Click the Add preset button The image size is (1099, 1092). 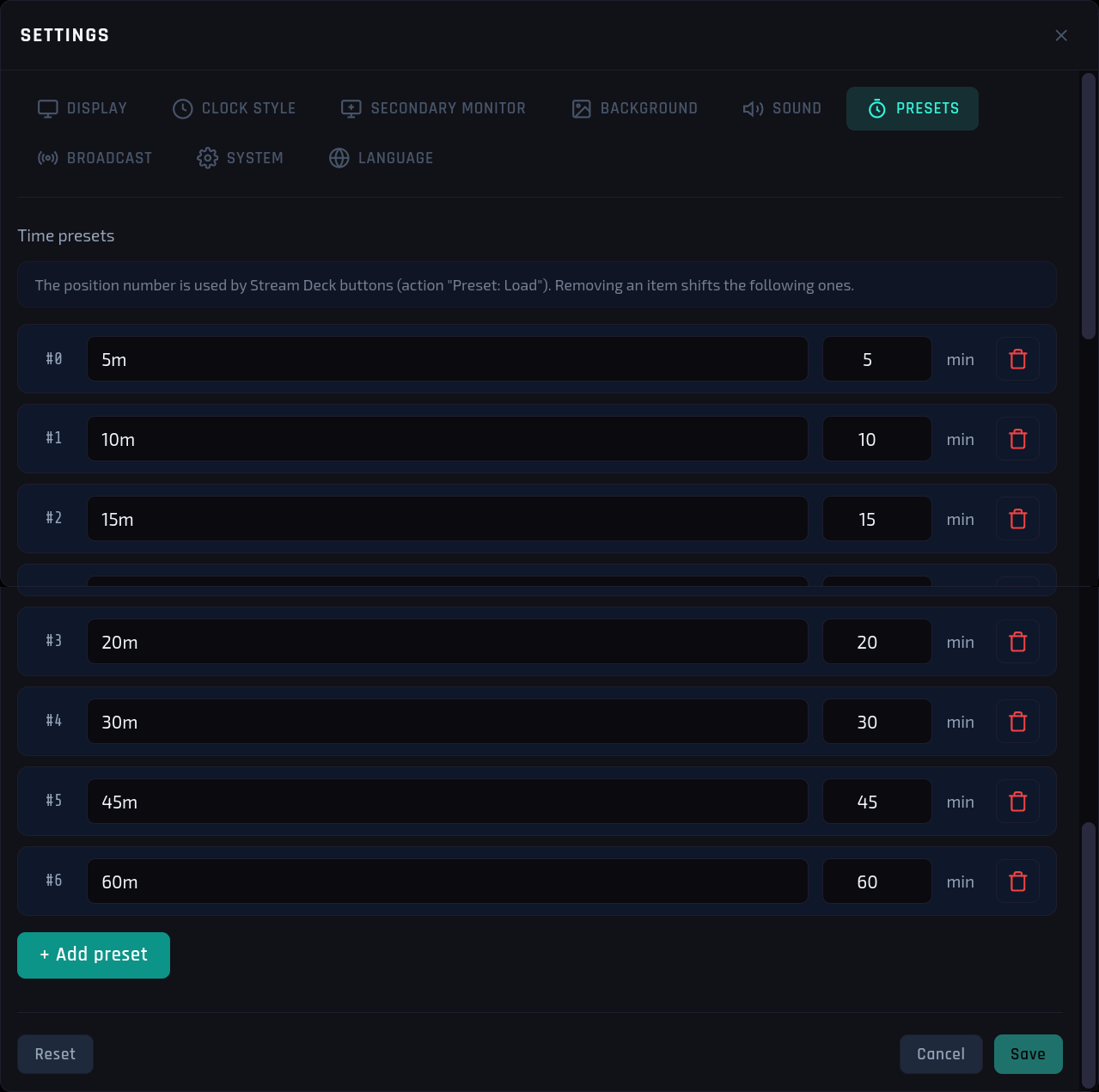pyautogui.click(x=94, y=955)
